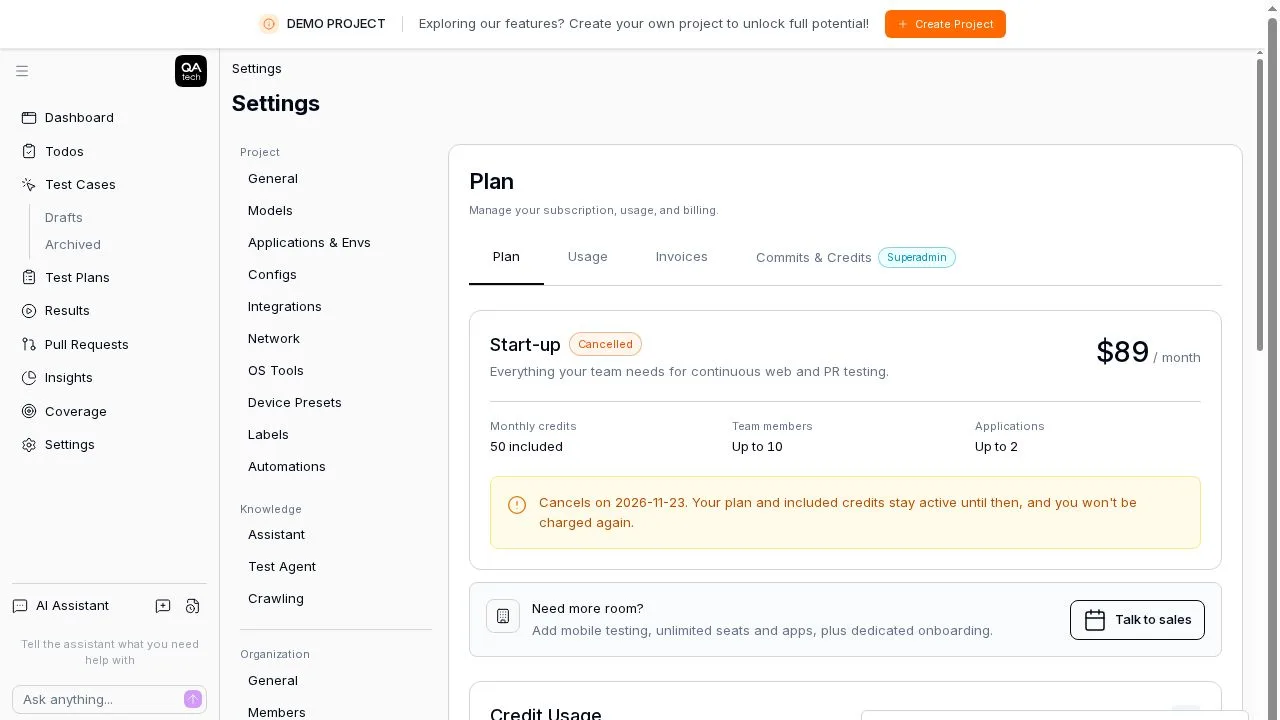Click the DEMO PROJECT label
Image resolution: width=1280 pixels, height=720 pixels.
(336, 24)
